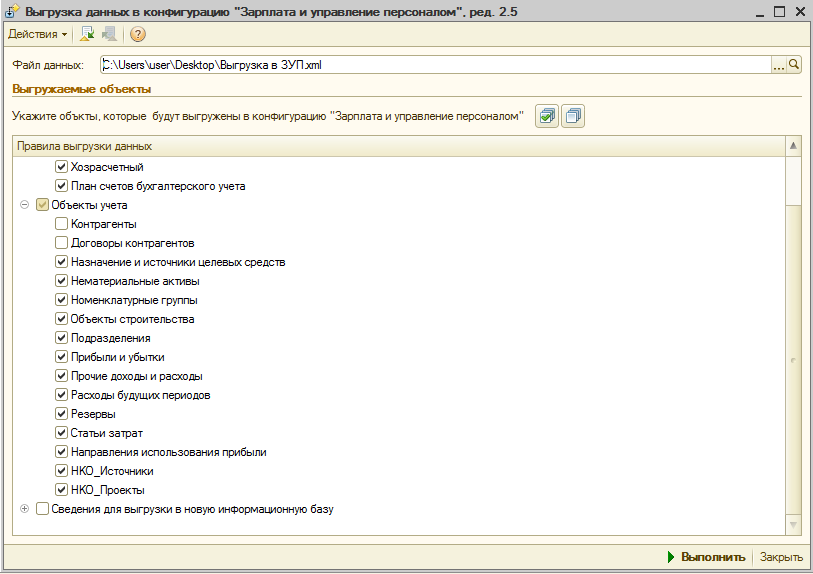Uncheck План счетов бухгалтерского учета
Screen dimensions: 813x574
point(61,186)
